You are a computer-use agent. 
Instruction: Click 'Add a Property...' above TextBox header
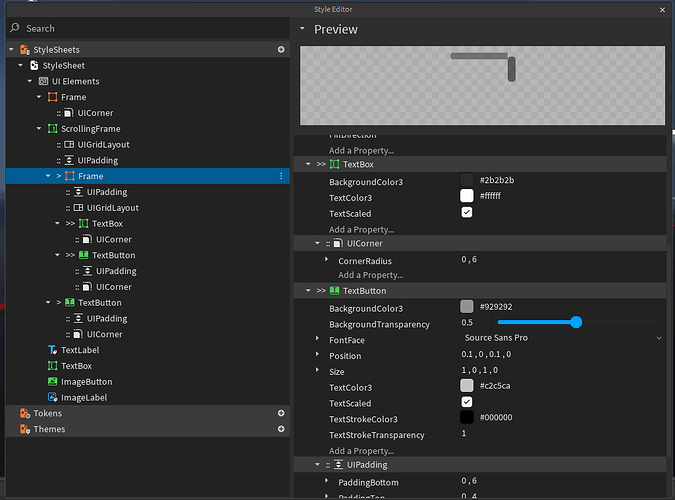[x=361, y=150]
